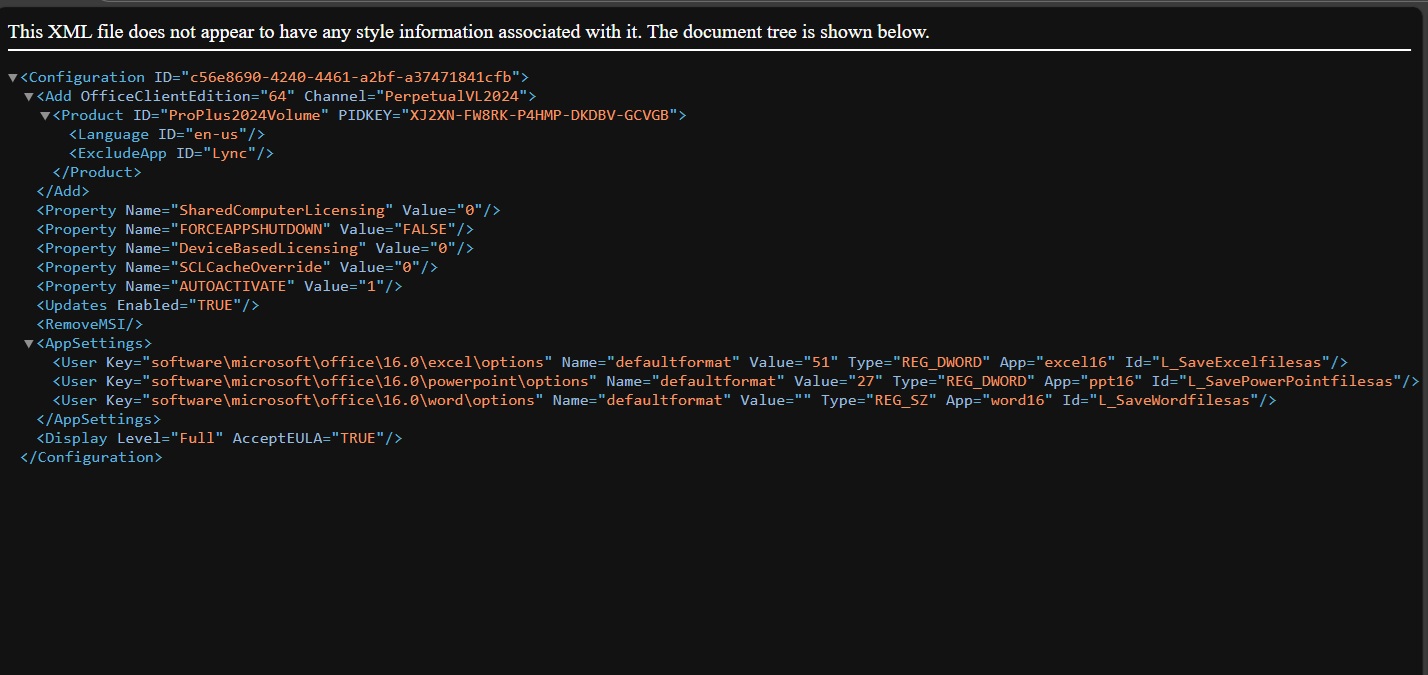This screenshot has height=675, width=1428.
Task: Select the AUTOACTIVATE property line
Action: pyautogui.click(x=219, y=286)
